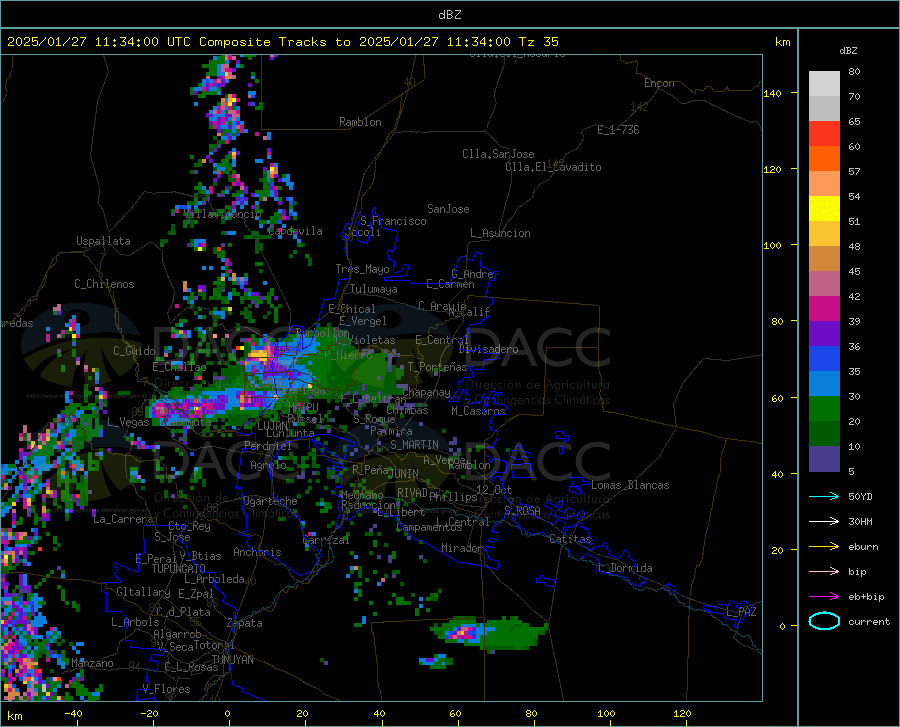Click the L_Dormida place label
This screenshot has height=727, width=900.
tap(624, 568)
